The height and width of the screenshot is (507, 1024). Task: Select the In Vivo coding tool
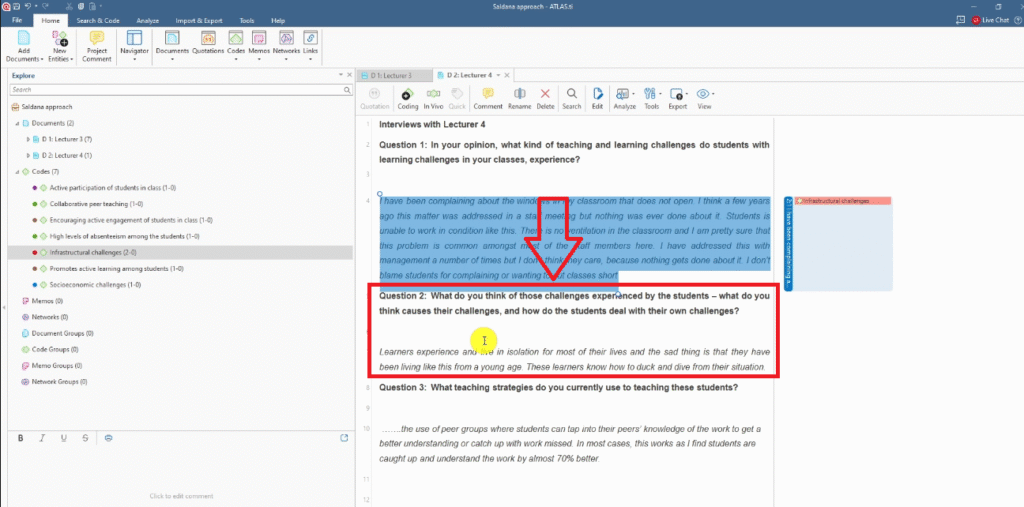coord(433,98)
